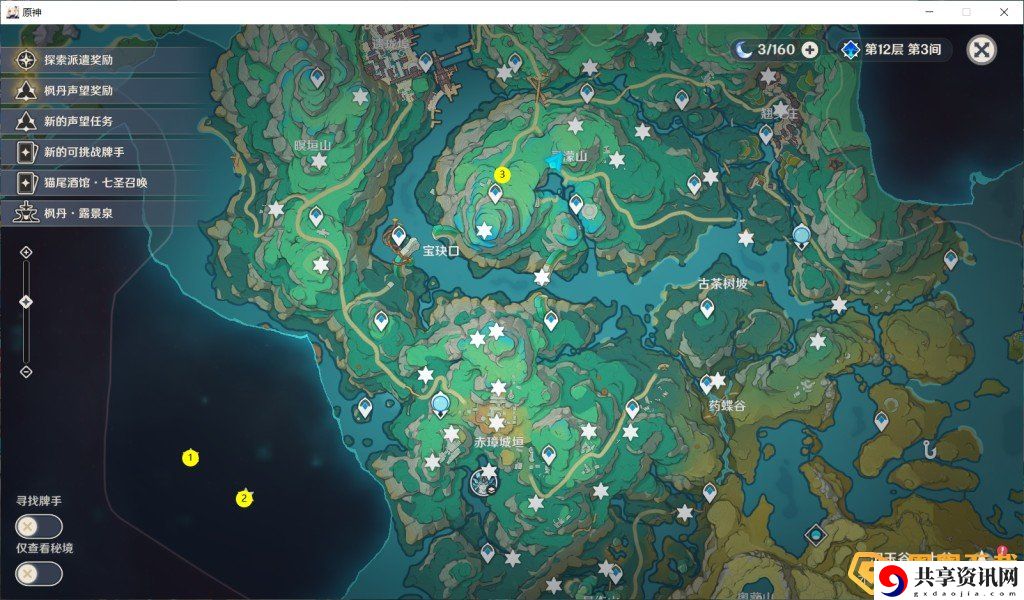The height and width of the screenshot is (600, 1024).
Task: Open the round domain icon below 赤璋城垣
Action: (x=485, y=483)
